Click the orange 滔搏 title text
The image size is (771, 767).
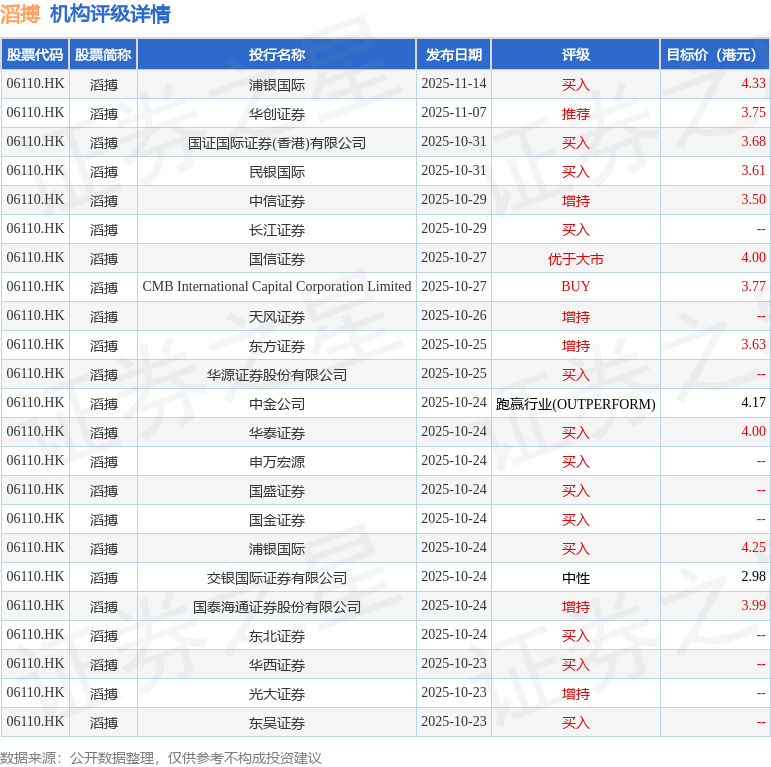tap(20, 14)
